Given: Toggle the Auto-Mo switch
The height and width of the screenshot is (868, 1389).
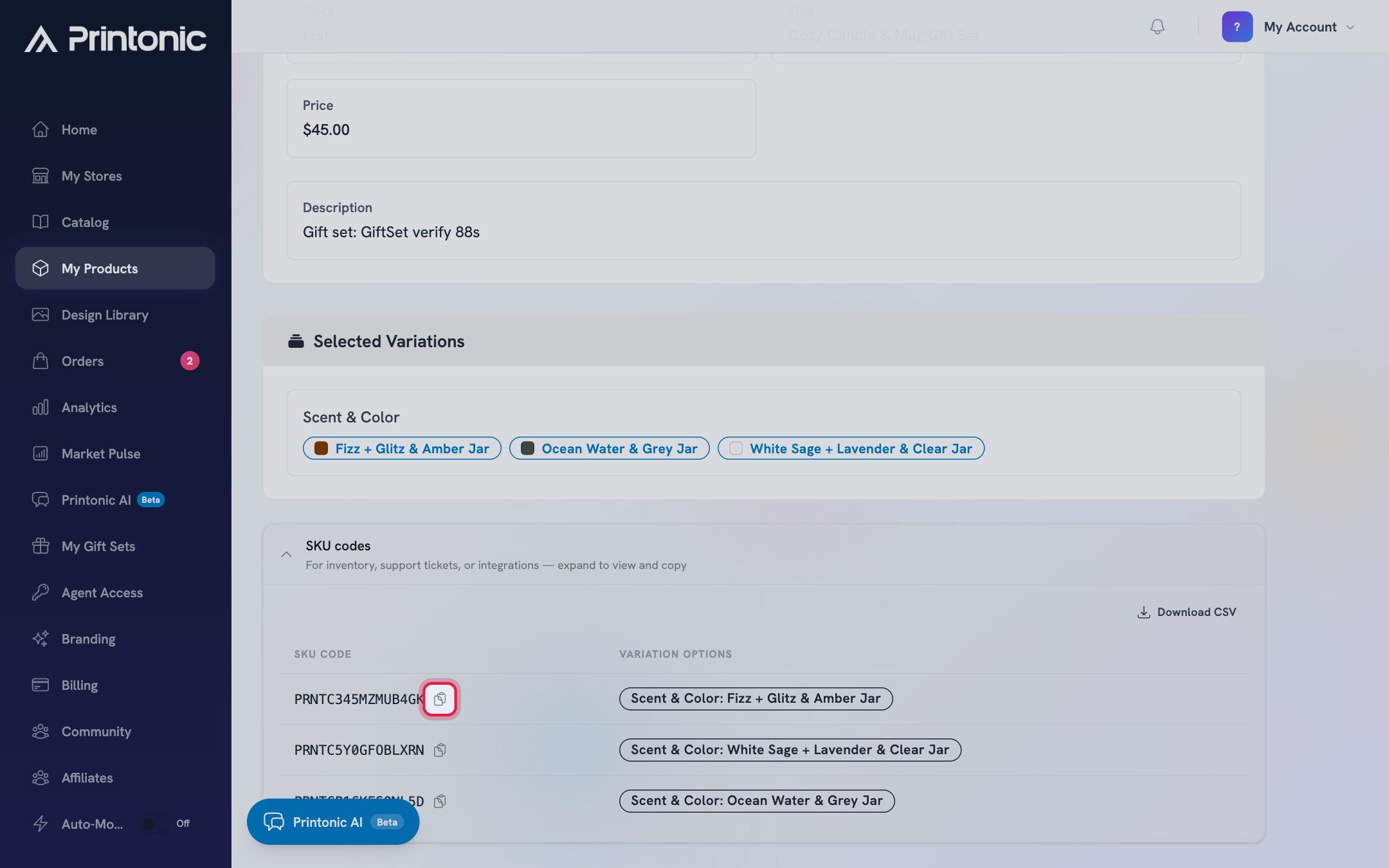Looking at the screenshot, I should click(x=154, y=824).
